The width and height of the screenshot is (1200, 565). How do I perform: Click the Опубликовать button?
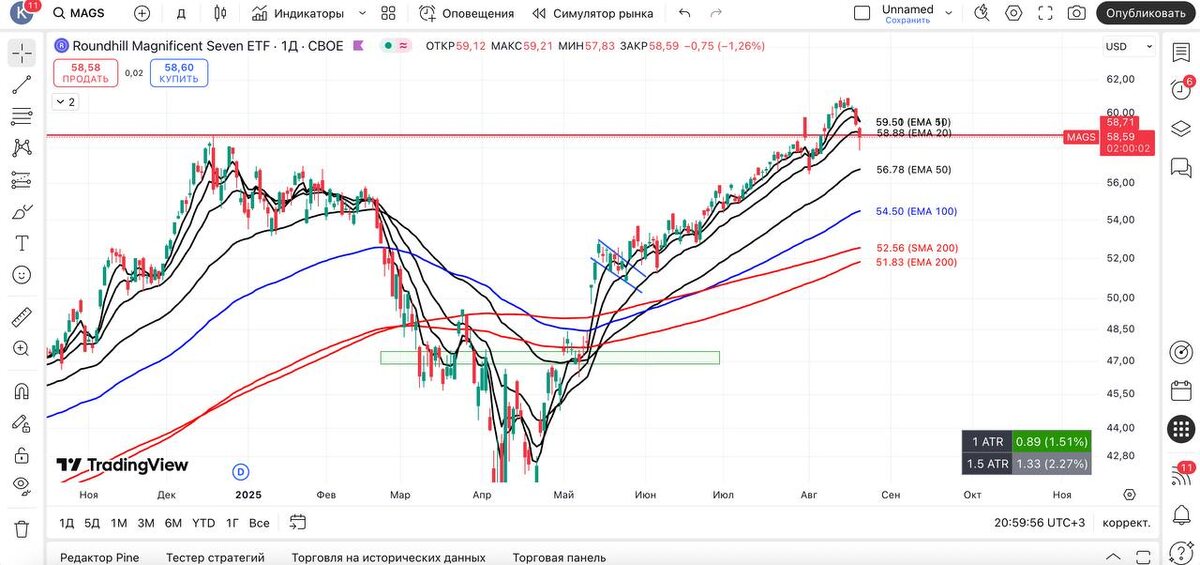[x=1146, y=13]
